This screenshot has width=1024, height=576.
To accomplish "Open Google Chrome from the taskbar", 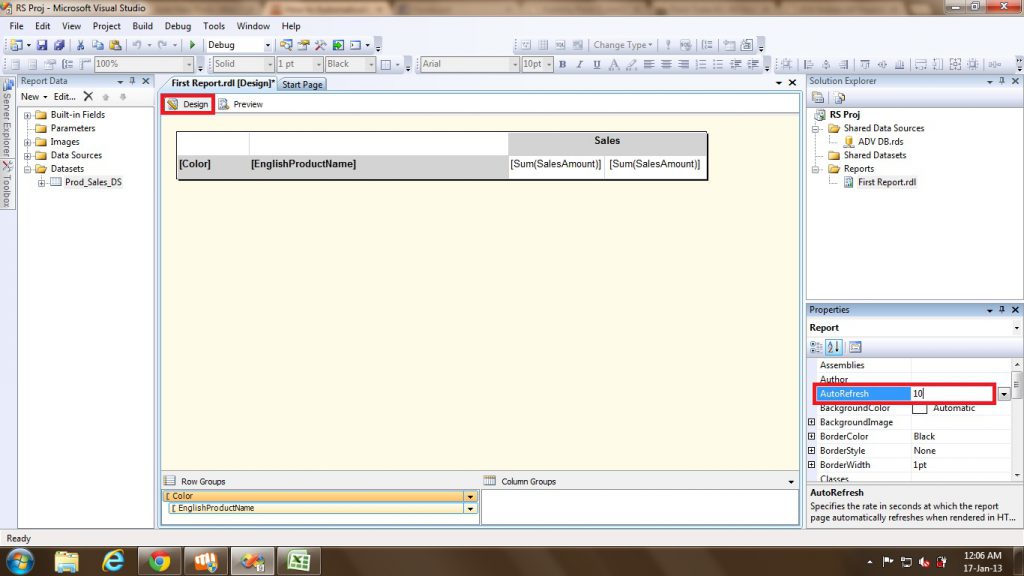I will (156, 561).
